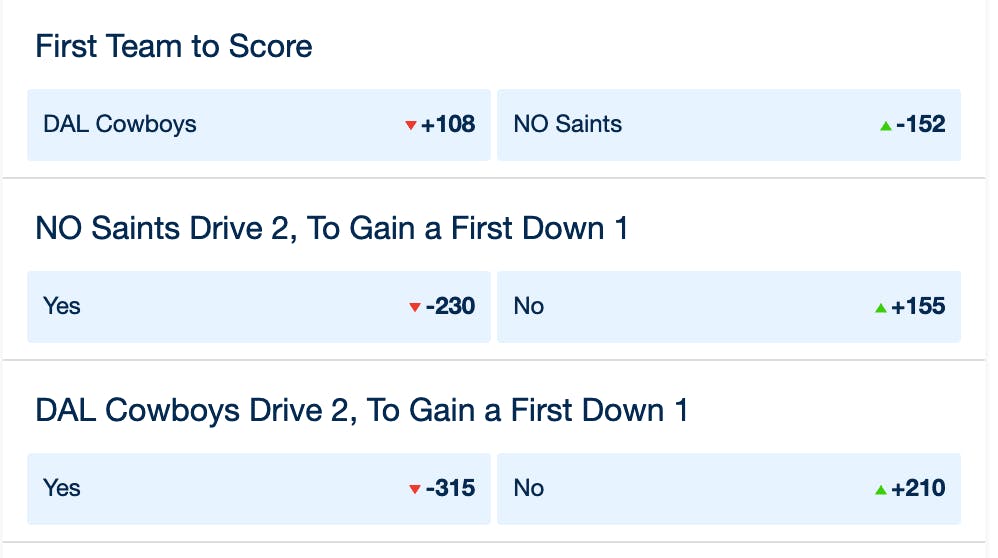Pick No for Saints Drive 2 first down
Image resolution: width=998 pixels, height=558 pixels.
729,307
